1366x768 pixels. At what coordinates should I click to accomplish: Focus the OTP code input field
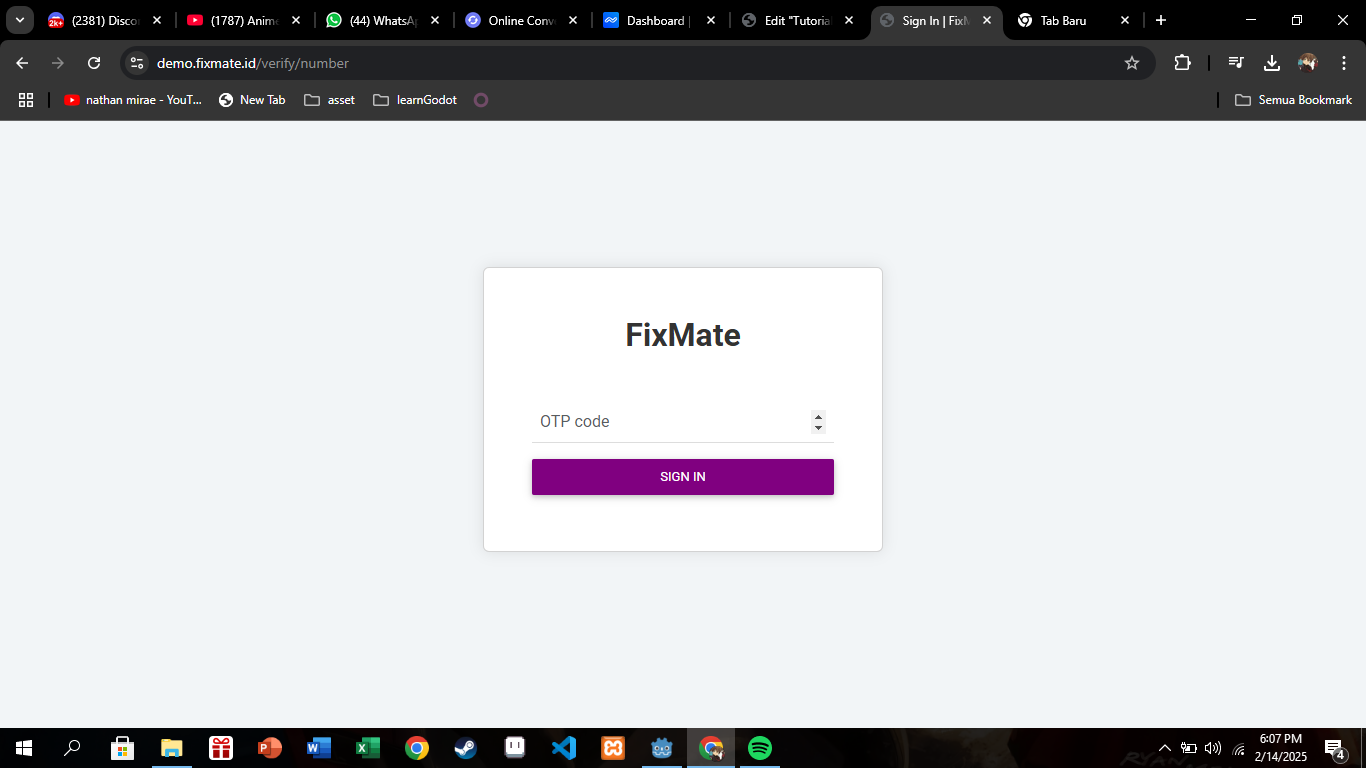(x=672, y=422)
